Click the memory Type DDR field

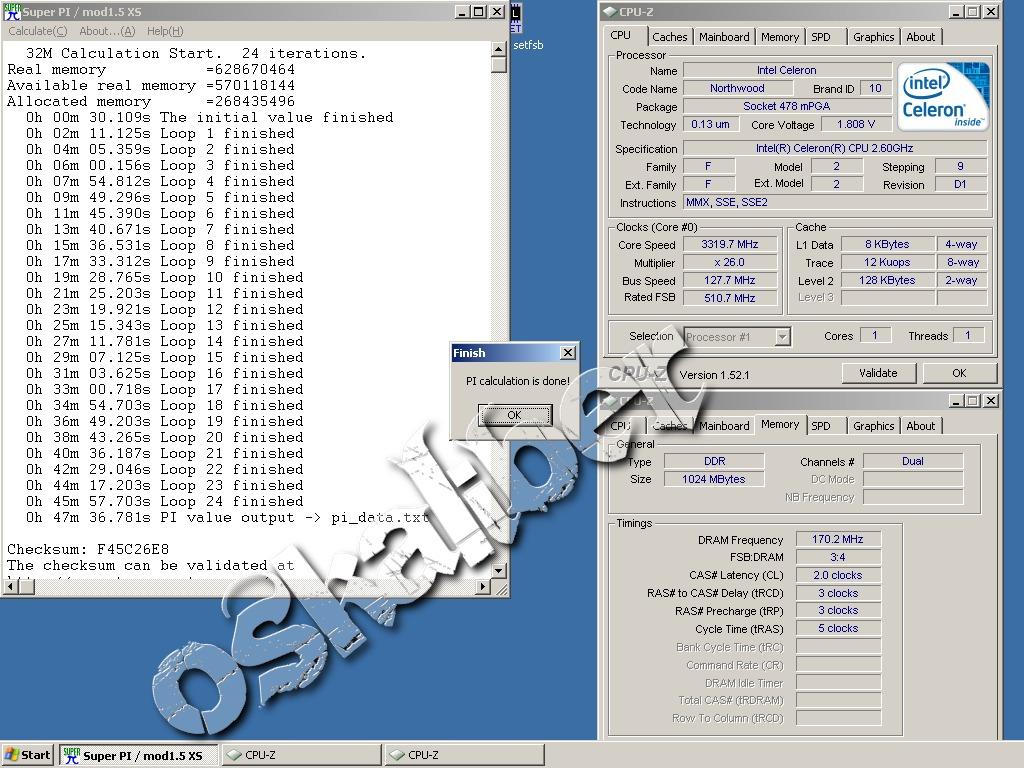[x=714, y=461]
